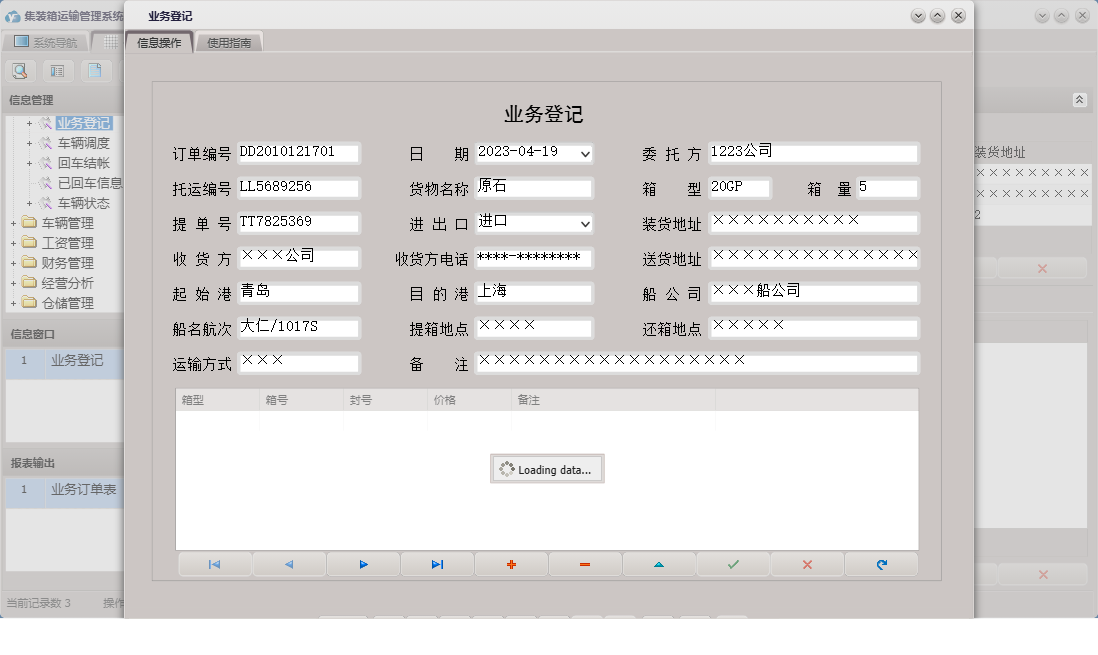Advance to the next record arrow icon
The image size is (1098, 655).
(362, 564)
